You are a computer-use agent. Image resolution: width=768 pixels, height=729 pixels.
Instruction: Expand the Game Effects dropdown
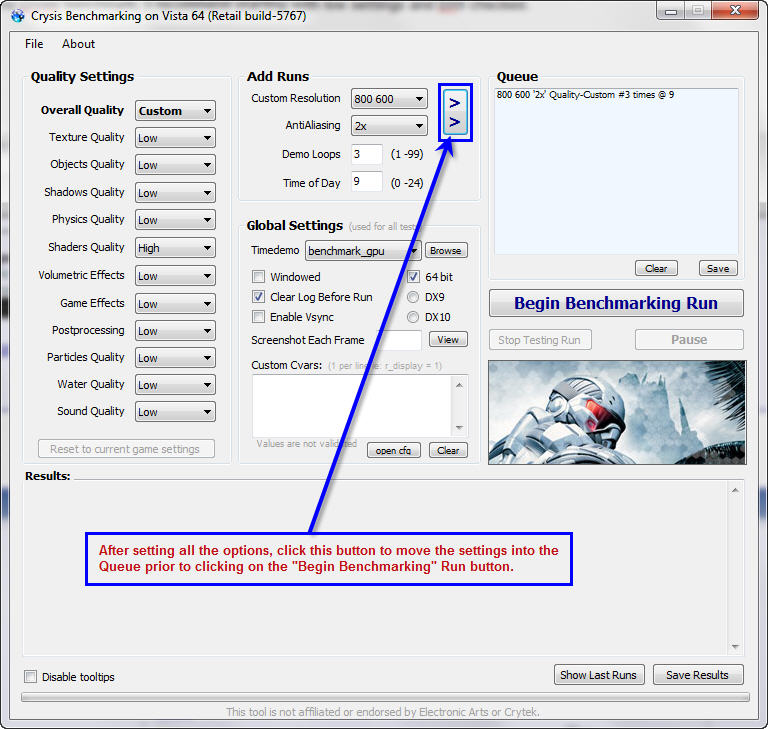point(175,304)
